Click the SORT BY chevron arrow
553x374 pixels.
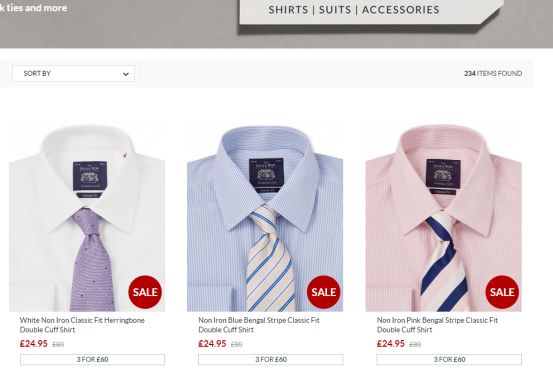tap(126, 74)
